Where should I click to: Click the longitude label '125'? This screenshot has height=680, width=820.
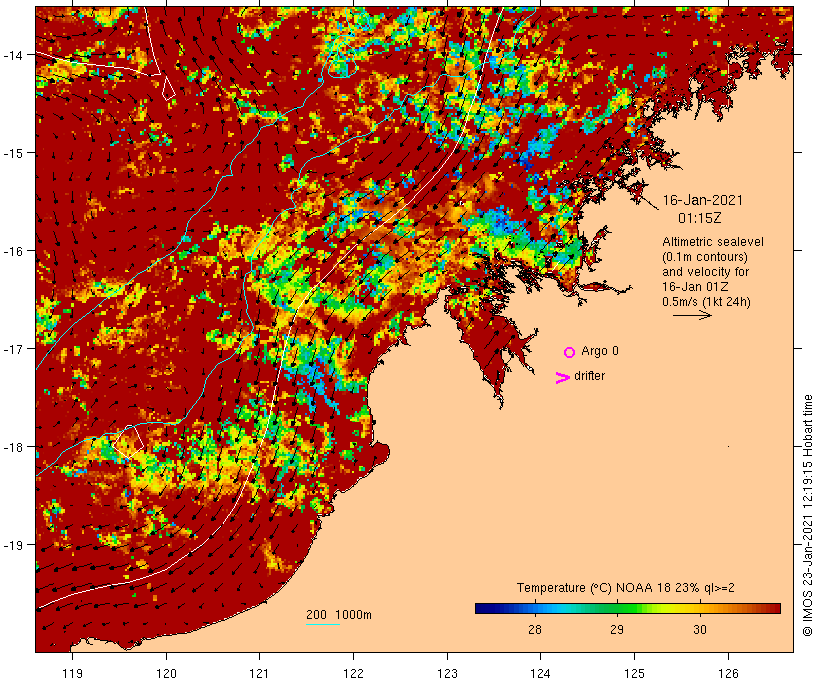pyautogui.click(x=634, y=673)
